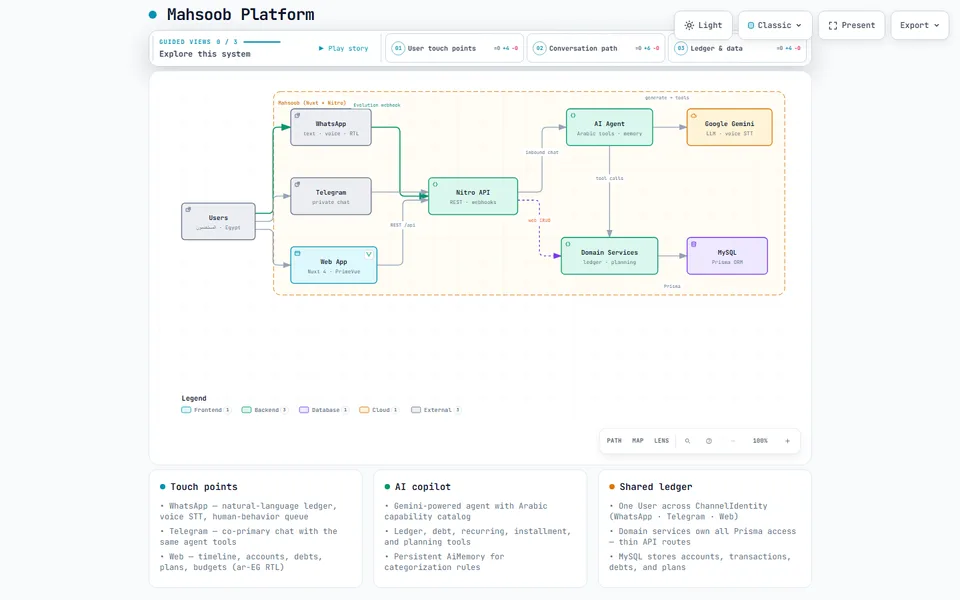
Task: Click the 'generate + tools' edge label
Action: (x=667, y=98)
